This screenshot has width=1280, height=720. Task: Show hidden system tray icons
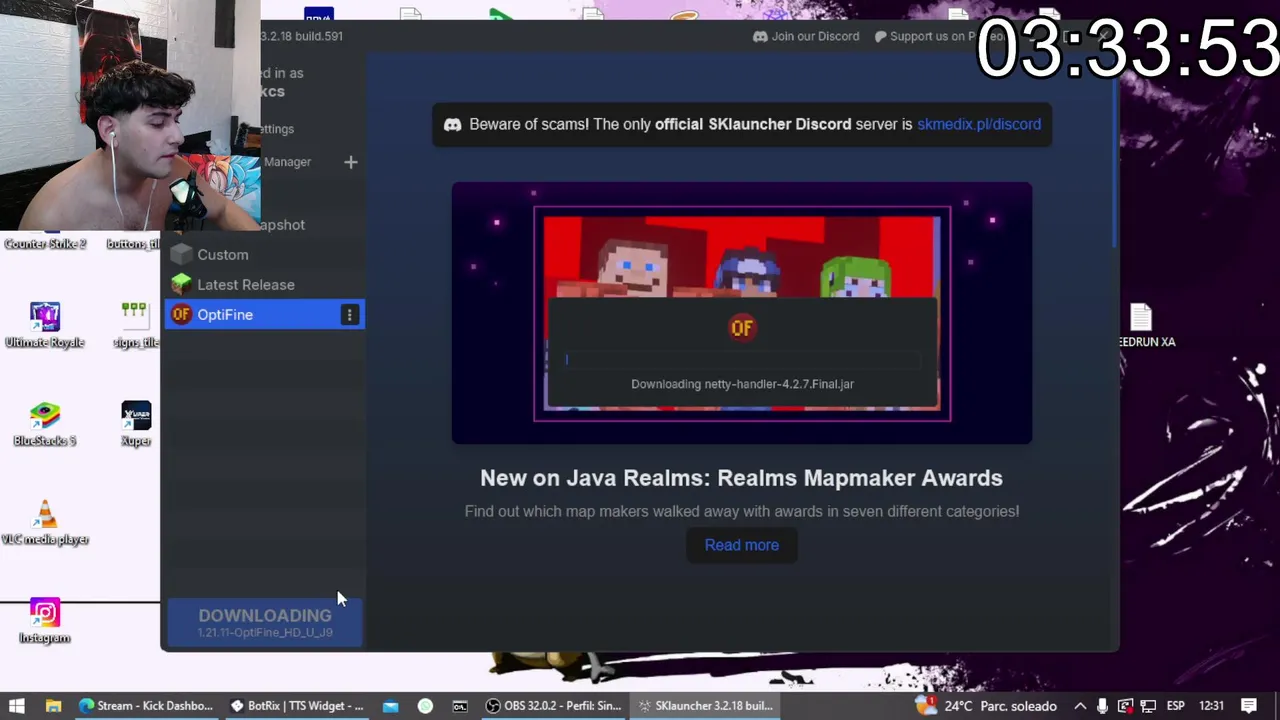[1080, 706]
